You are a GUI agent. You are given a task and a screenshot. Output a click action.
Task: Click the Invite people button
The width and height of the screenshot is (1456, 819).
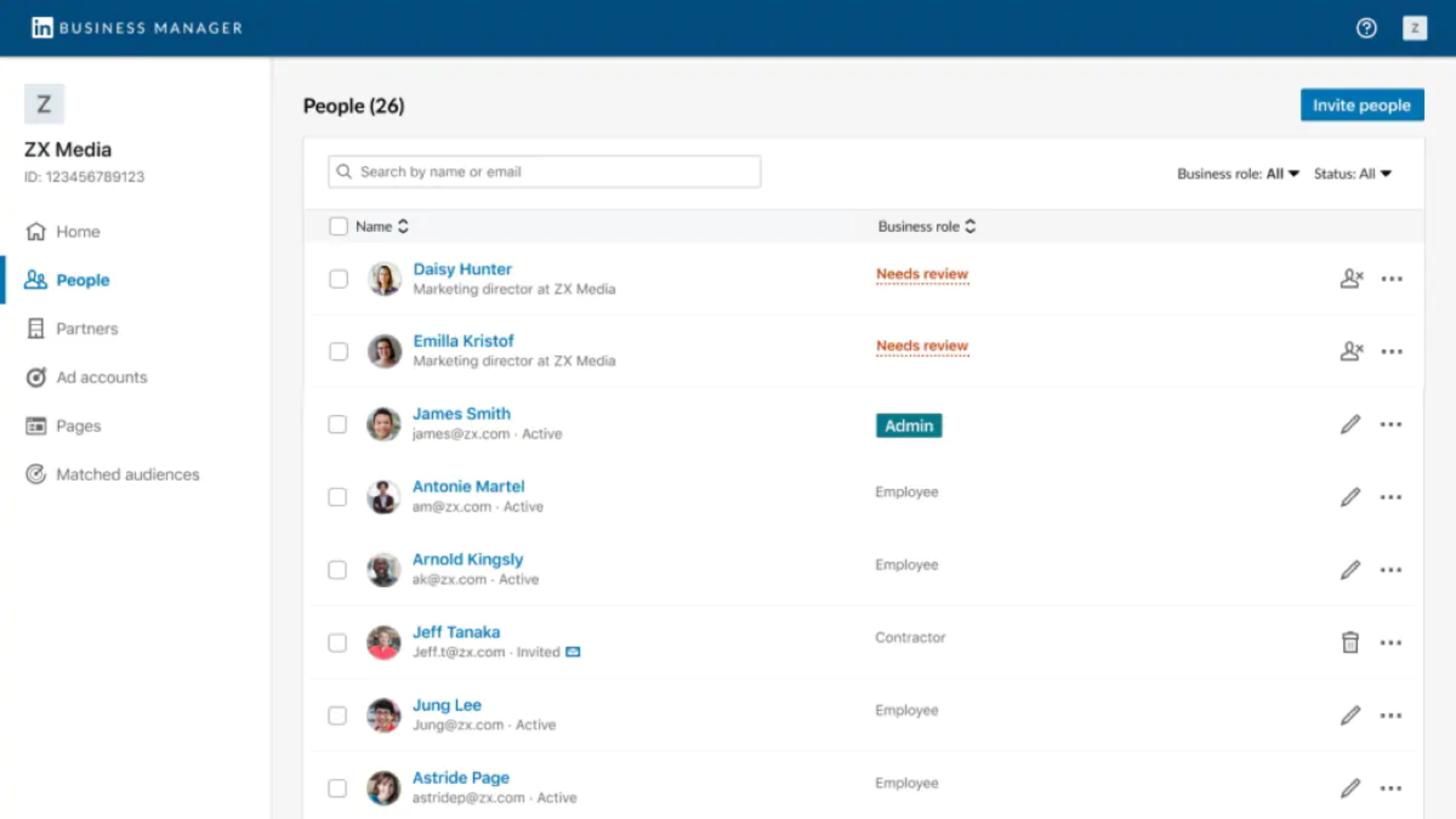[1361, 105]
